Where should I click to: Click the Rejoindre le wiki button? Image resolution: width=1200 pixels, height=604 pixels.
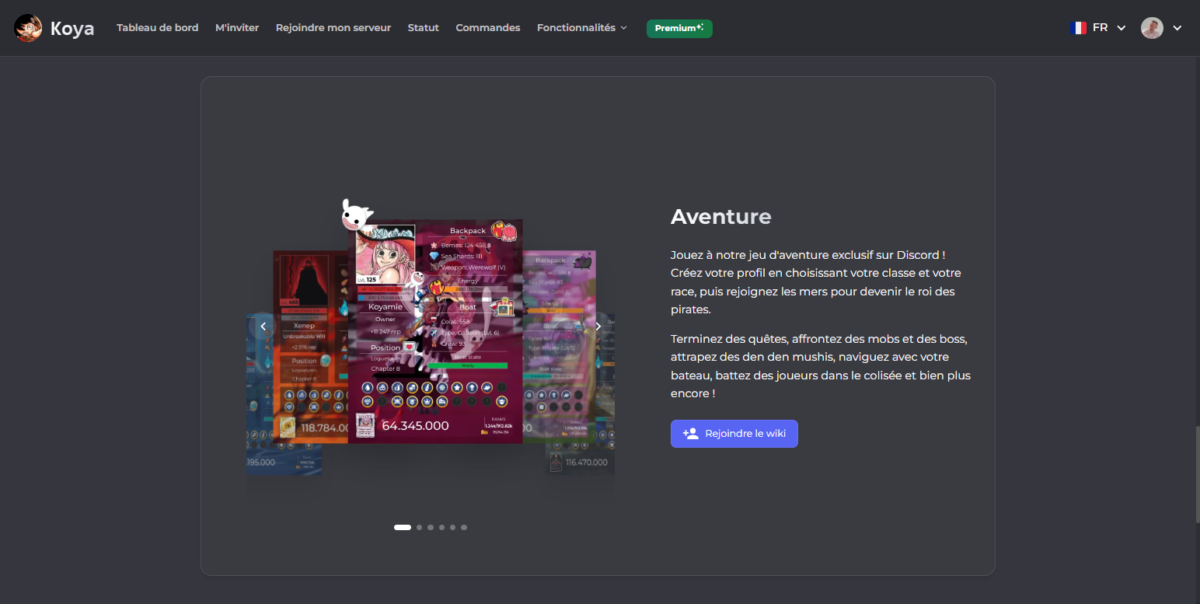[x=734, y=433]
